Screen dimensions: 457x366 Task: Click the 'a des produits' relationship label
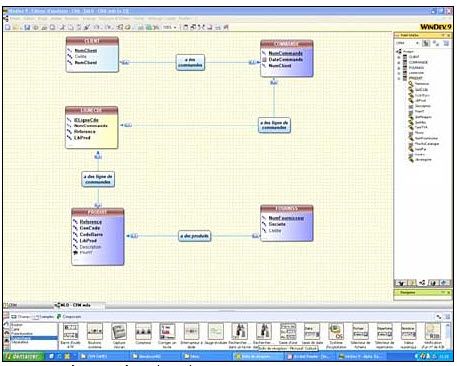195,236
